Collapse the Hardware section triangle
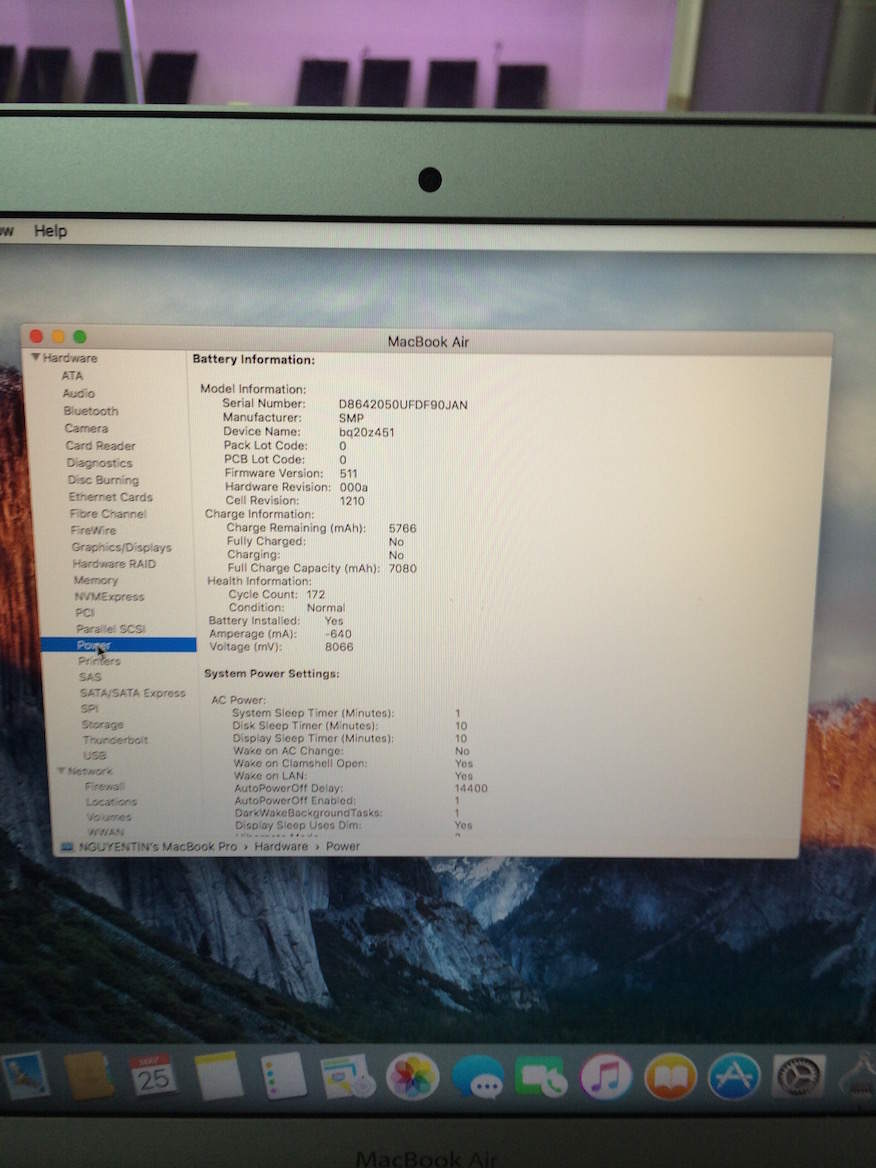The width and height of the screenshot is (876, 1168). pos(35,358)
